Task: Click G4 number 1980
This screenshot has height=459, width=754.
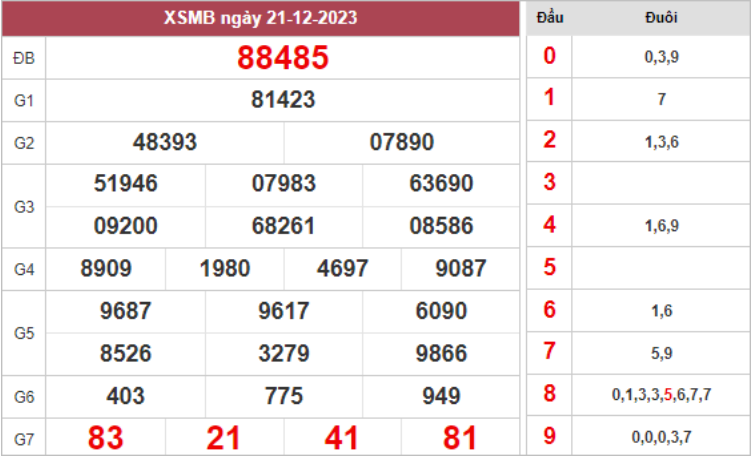Action: pyautogui.click(x=225, y=268)
